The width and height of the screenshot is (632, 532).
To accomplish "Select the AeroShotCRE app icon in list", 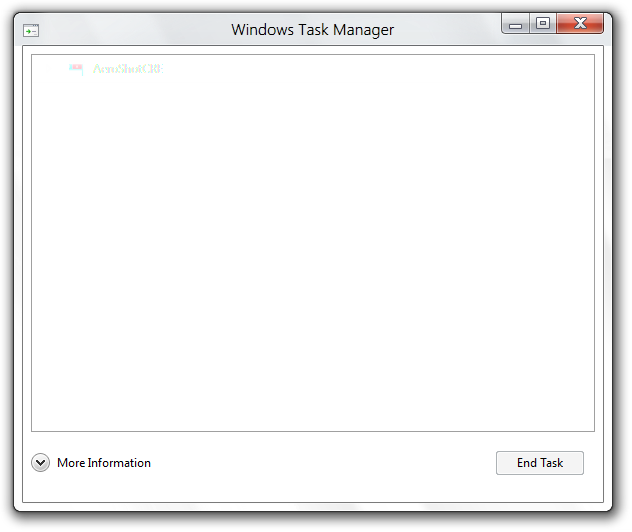I will (76, 69).
